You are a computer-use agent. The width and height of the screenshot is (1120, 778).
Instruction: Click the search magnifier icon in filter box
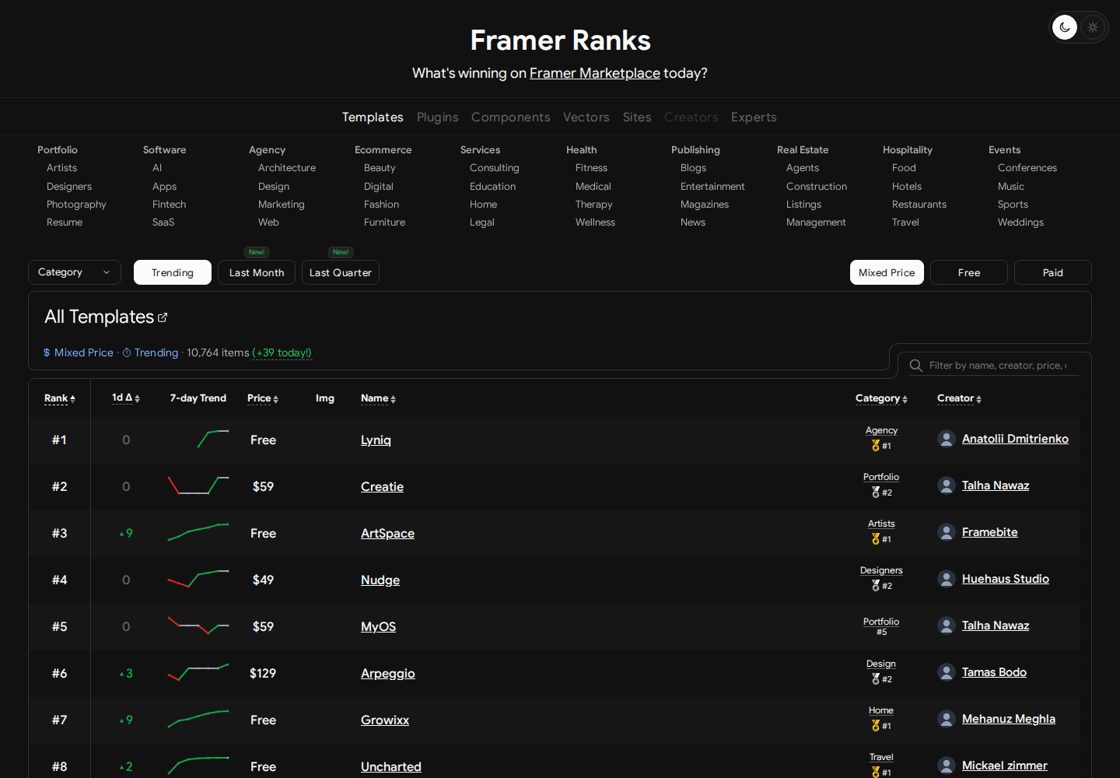click(x=916, y=365)
